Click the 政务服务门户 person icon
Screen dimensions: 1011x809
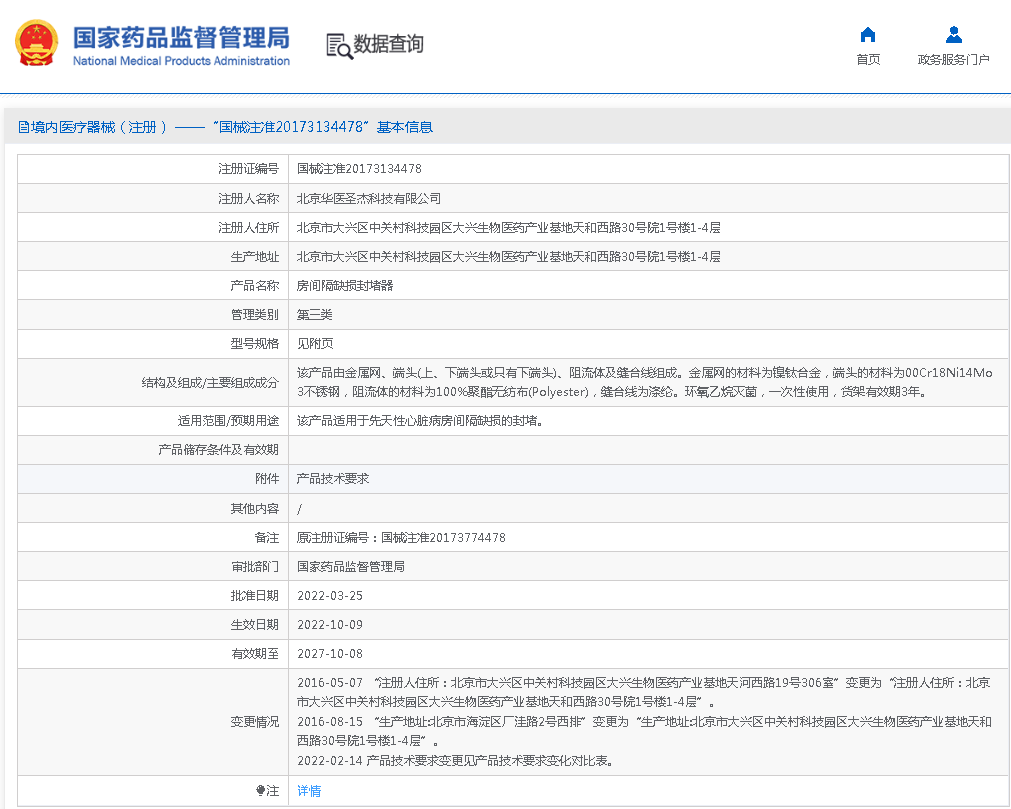coord(953,35)
